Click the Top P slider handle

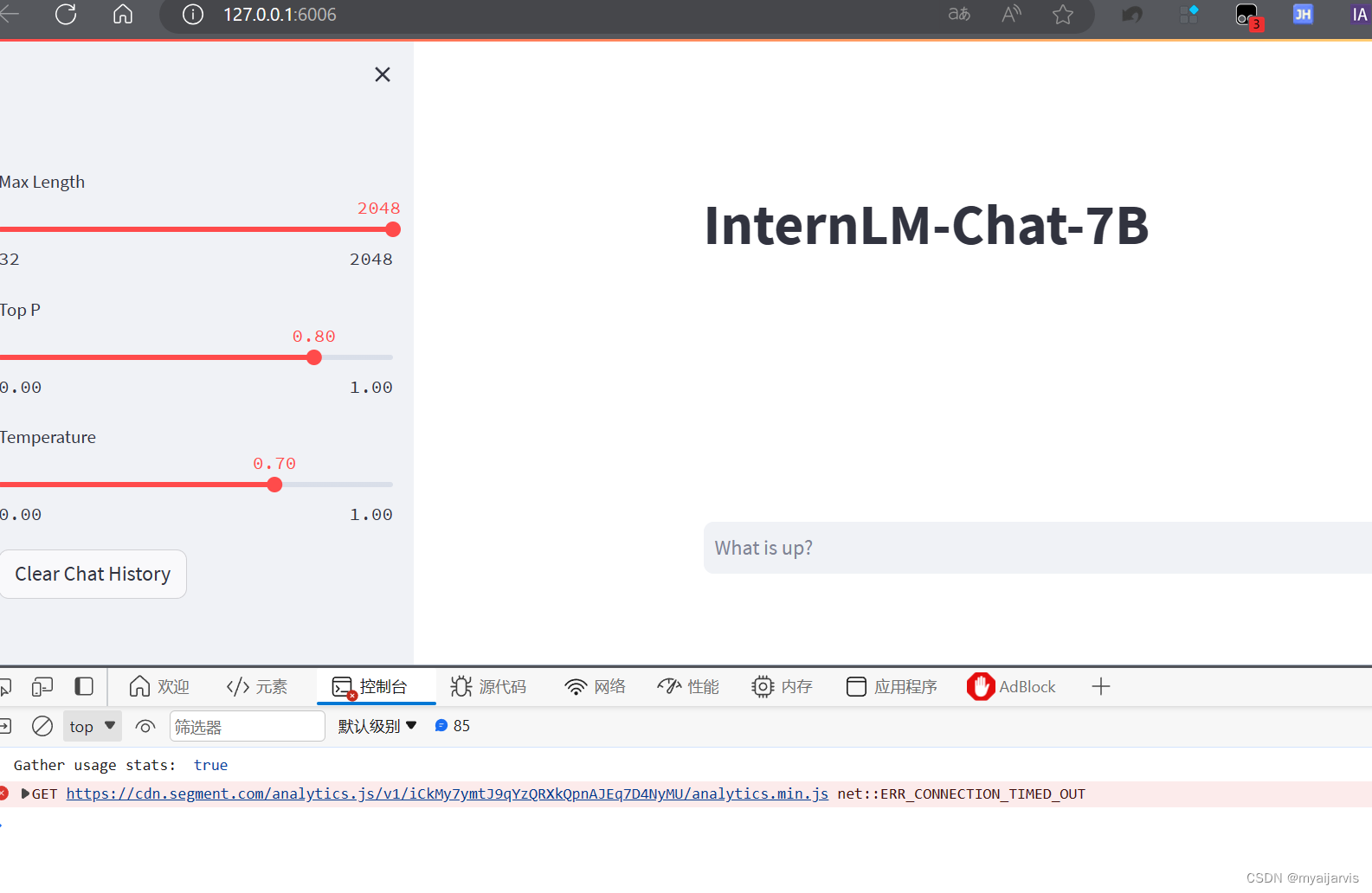tap(314, 357)
